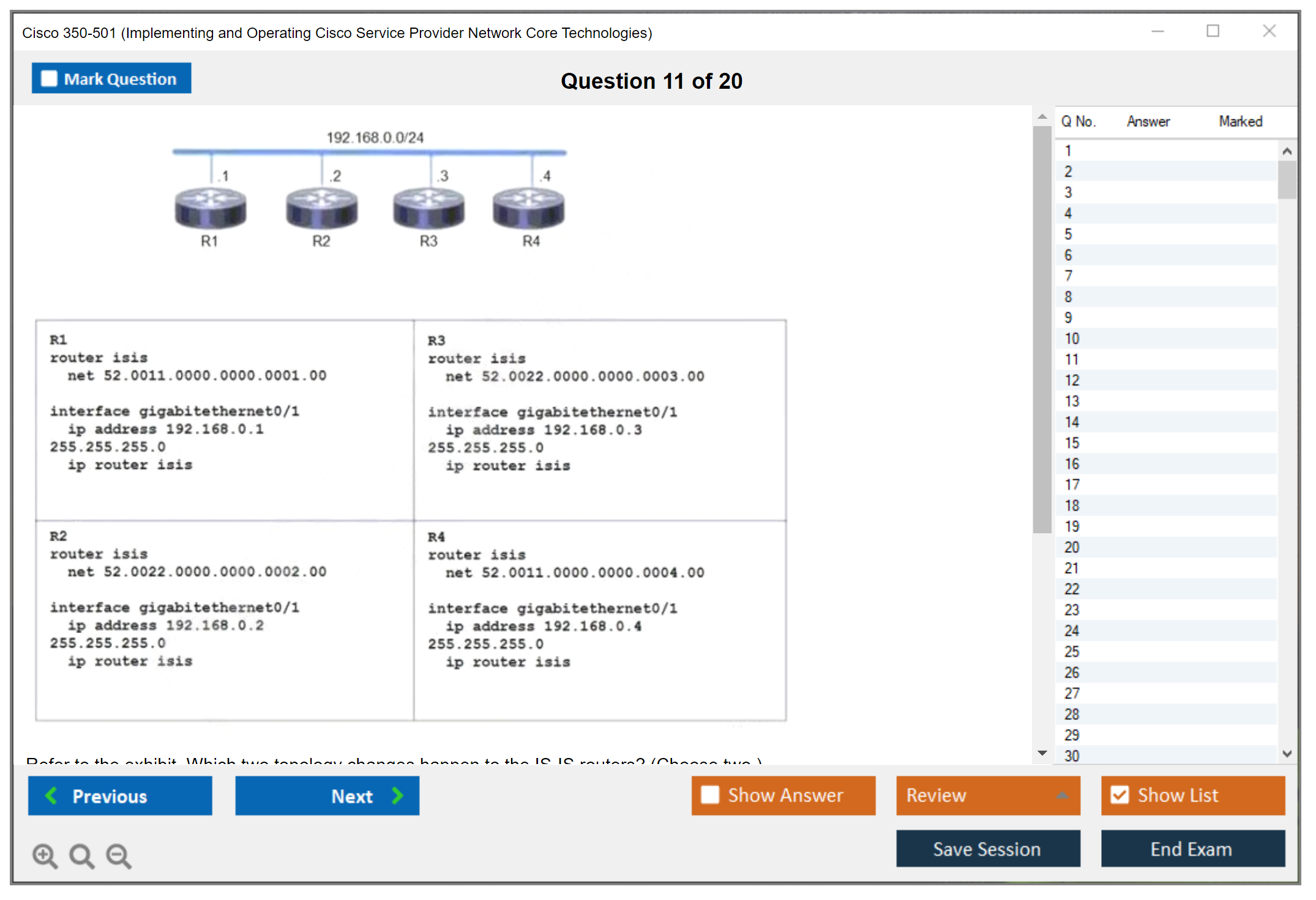Expand the Review dropdown menu
1316x900 pixels.
click(x=1062, y=795)
